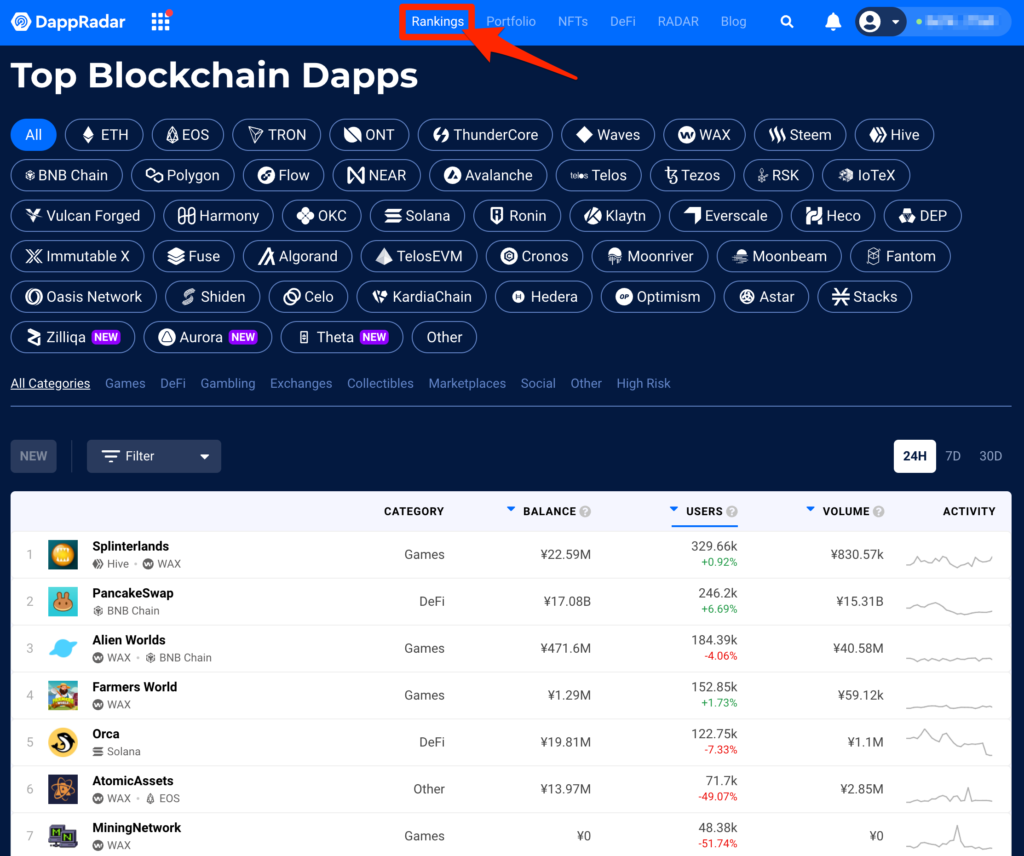1024x856 pixels.
Task: Filter by the Ronin chain
Action: point(517,216)
